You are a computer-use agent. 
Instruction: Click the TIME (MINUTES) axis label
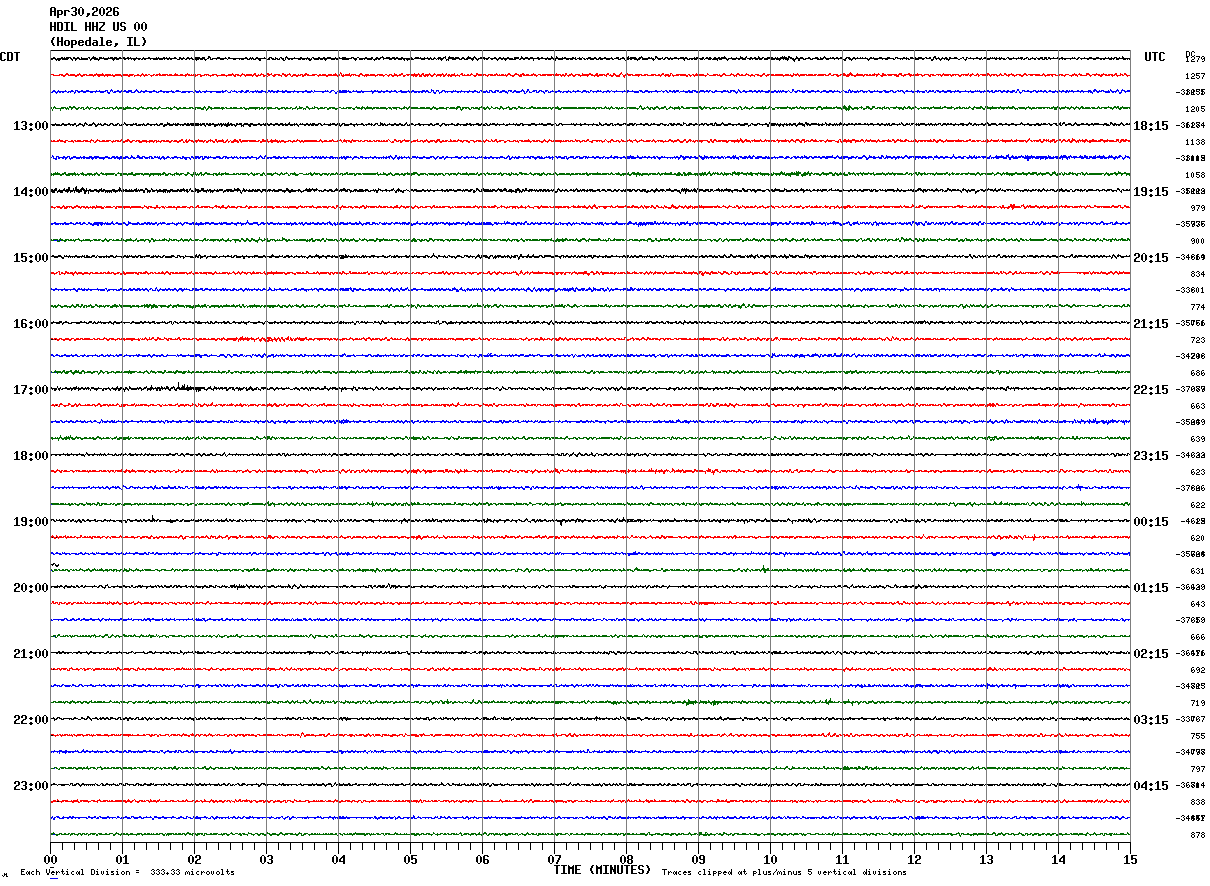(602, 870)
